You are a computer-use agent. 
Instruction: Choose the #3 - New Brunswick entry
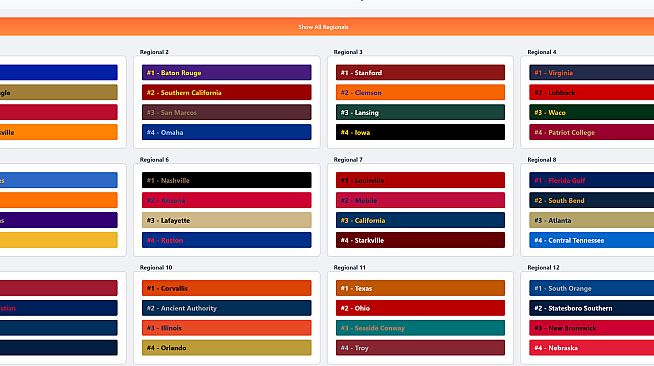tap(591, 328)
